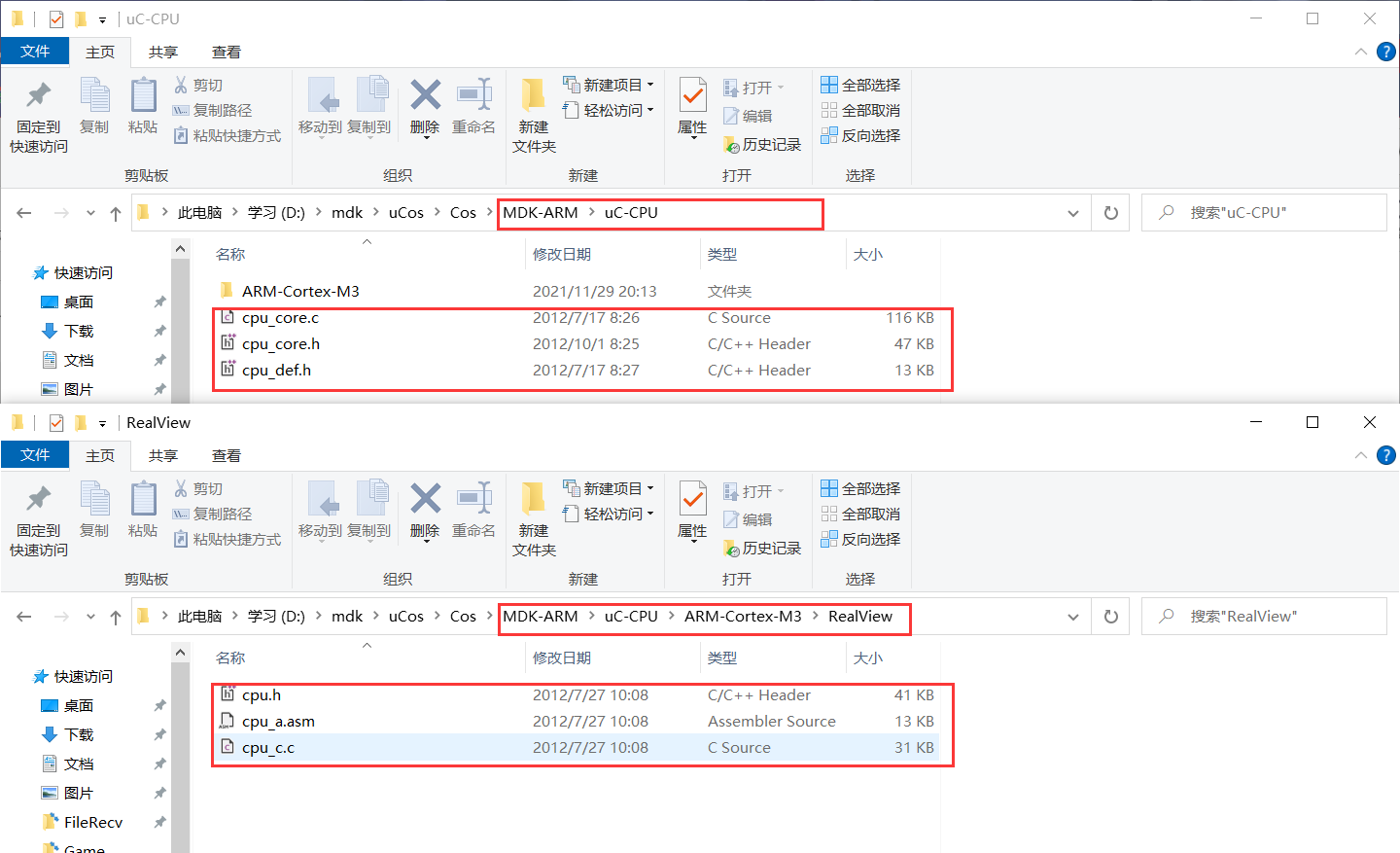
Task: Click Select all (全部选择) in RealView window
Action: (860, 489)
